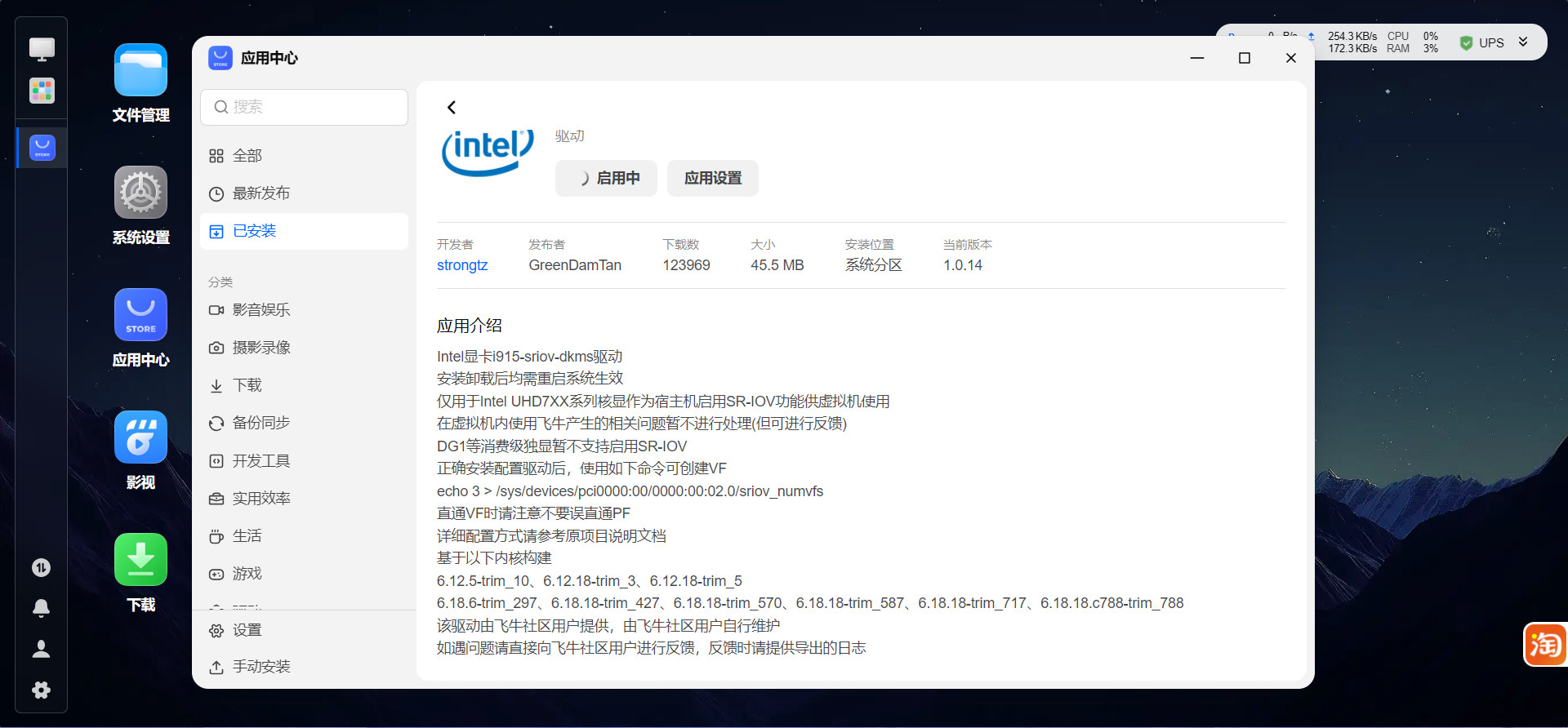Click the echo 3 command line text

(x=630, y=491)
